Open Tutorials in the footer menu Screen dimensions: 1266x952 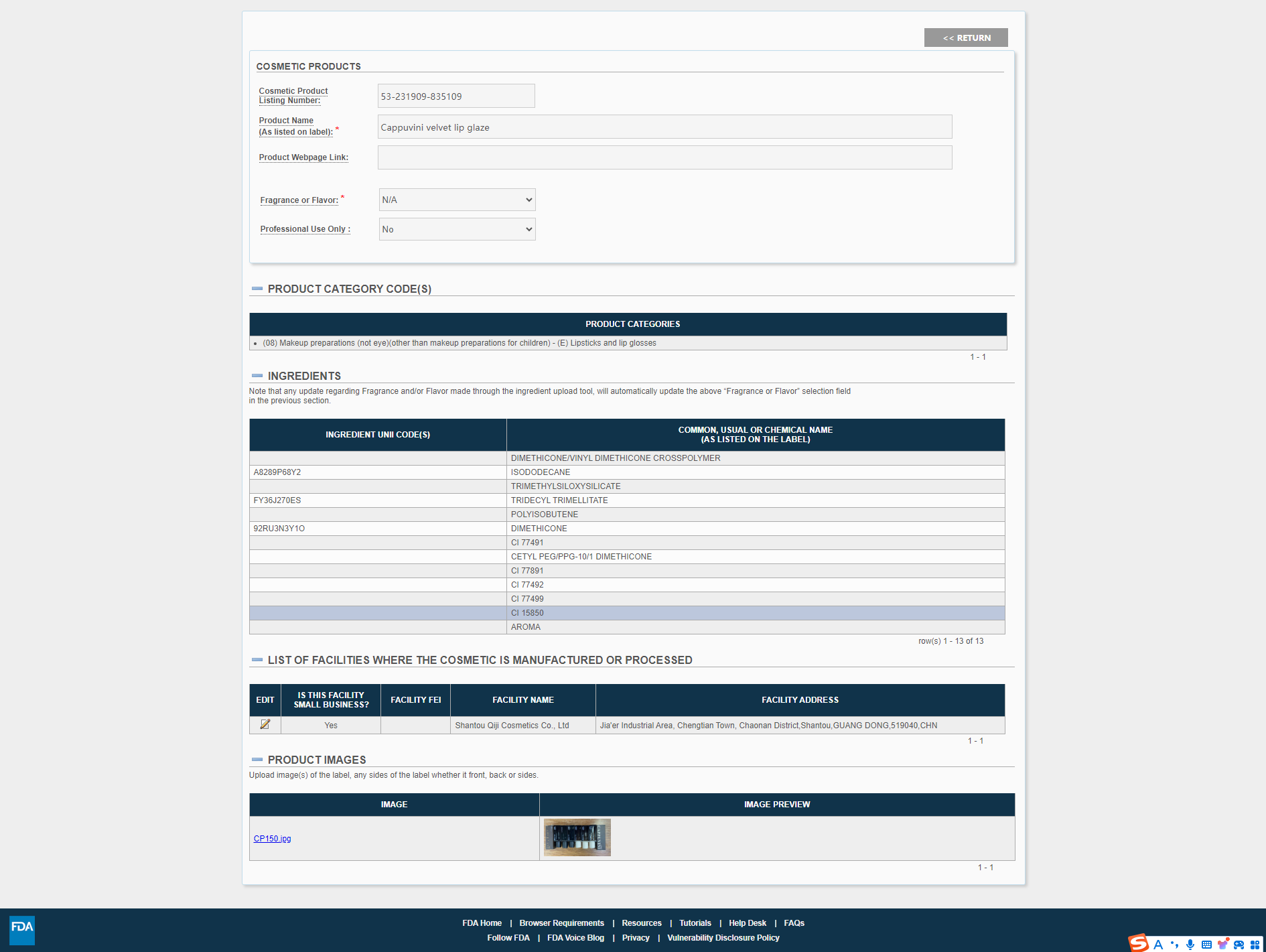(695, 923)
